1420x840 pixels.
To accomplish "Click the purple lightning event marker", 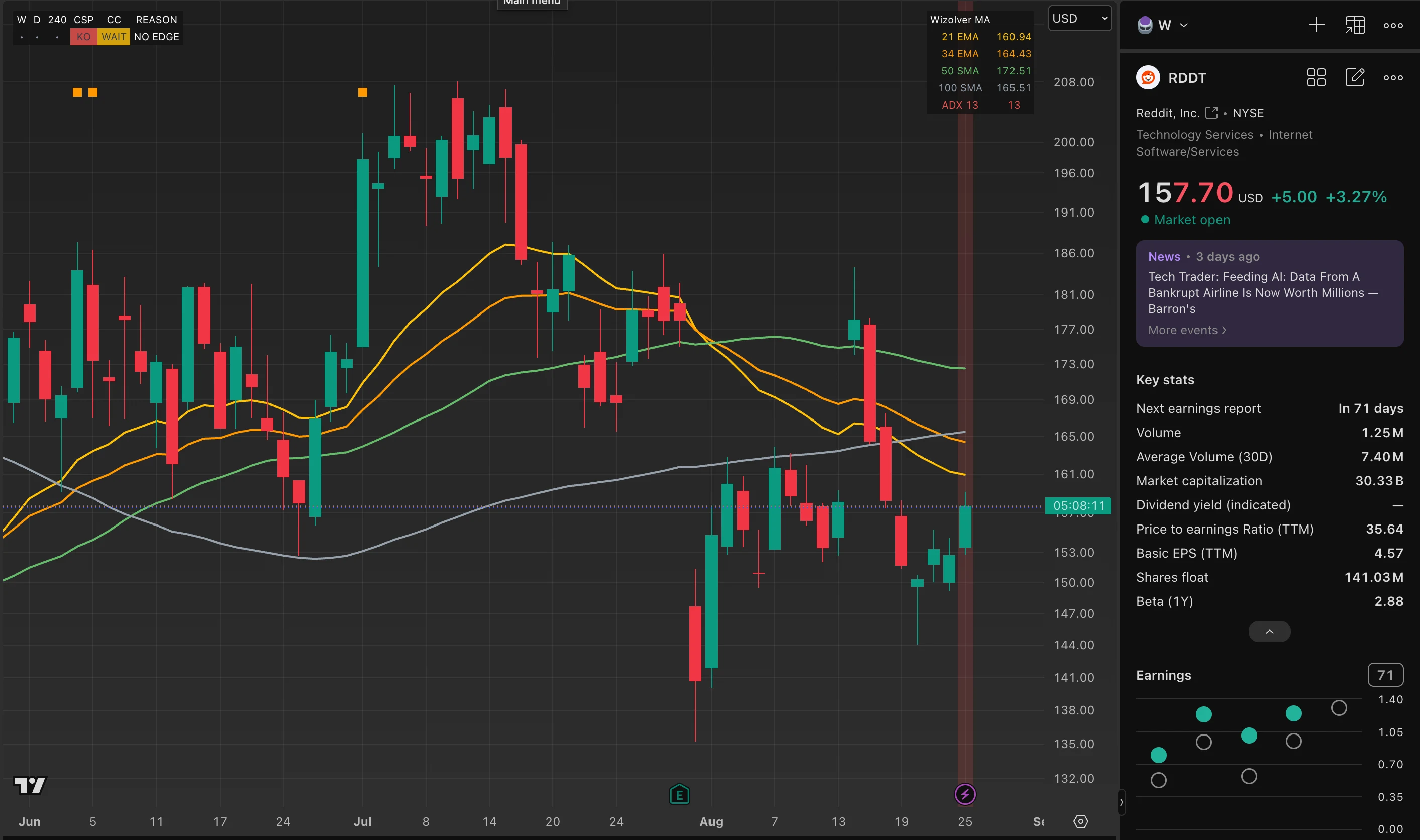I will 965,794.
